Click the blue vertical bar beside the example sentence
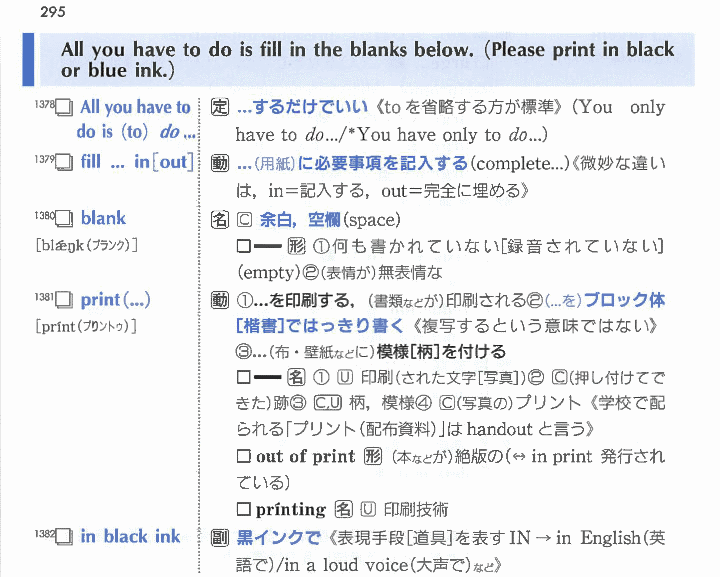720x577 pixels. pyautogui.click(x=28, y=59)
